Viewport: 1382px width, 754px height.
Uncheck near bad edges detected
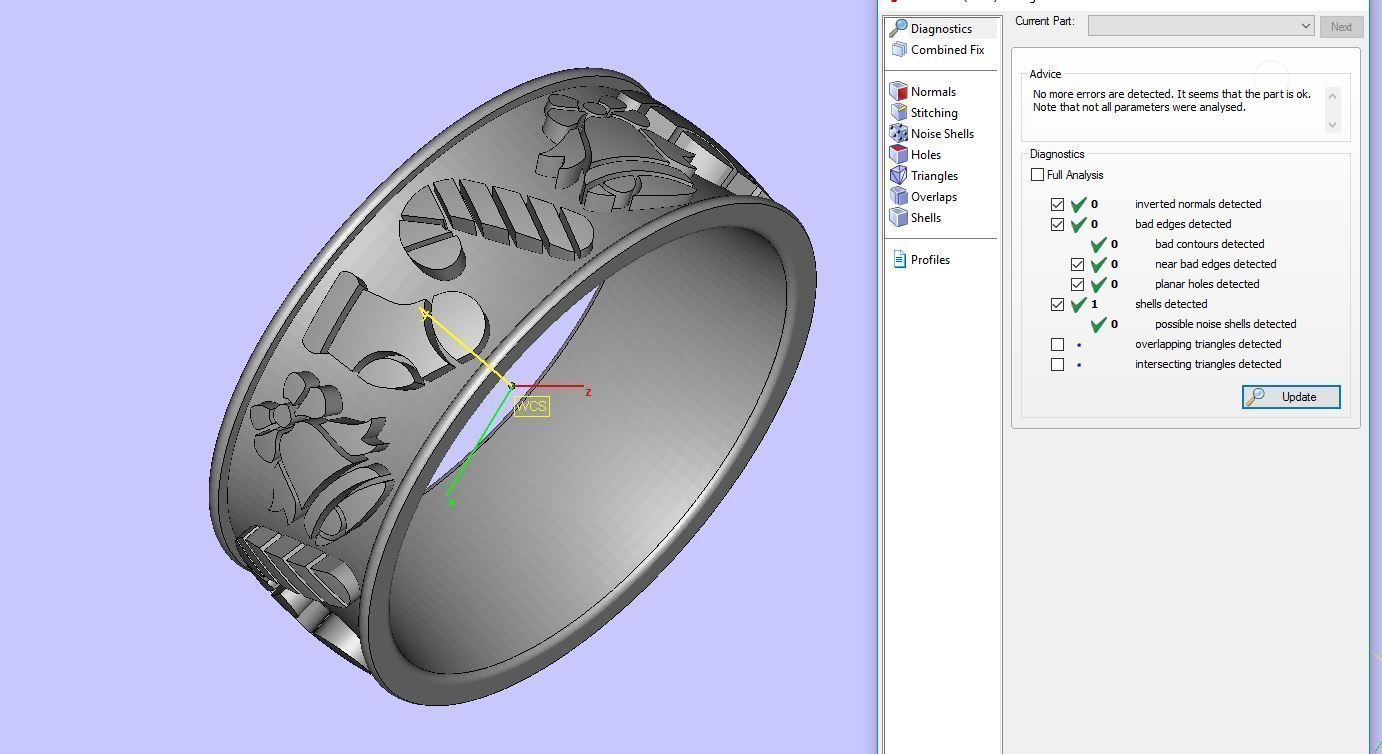[1077, 264]
